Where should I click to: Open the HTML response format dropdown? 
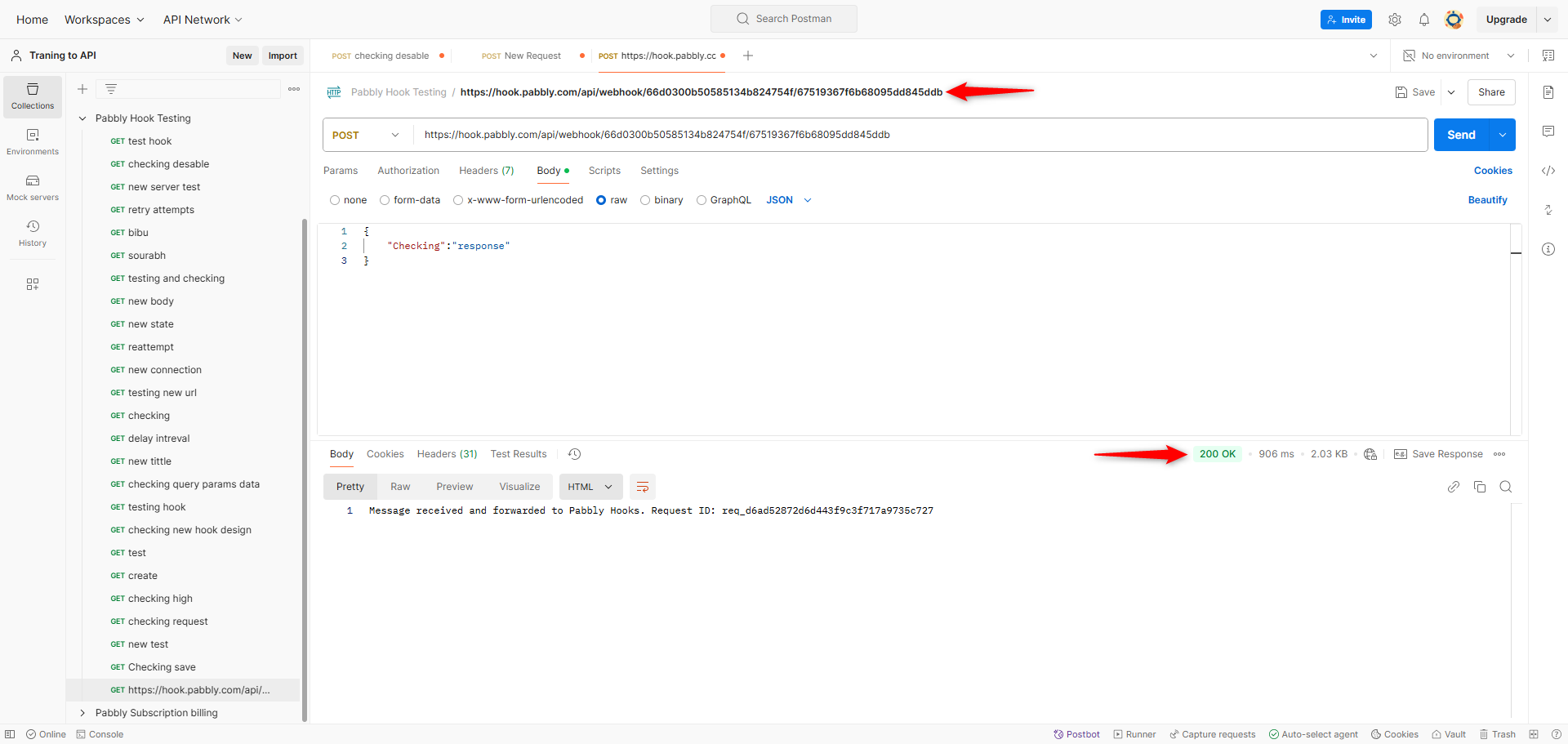pyautogui.click(x=590, y=487)
